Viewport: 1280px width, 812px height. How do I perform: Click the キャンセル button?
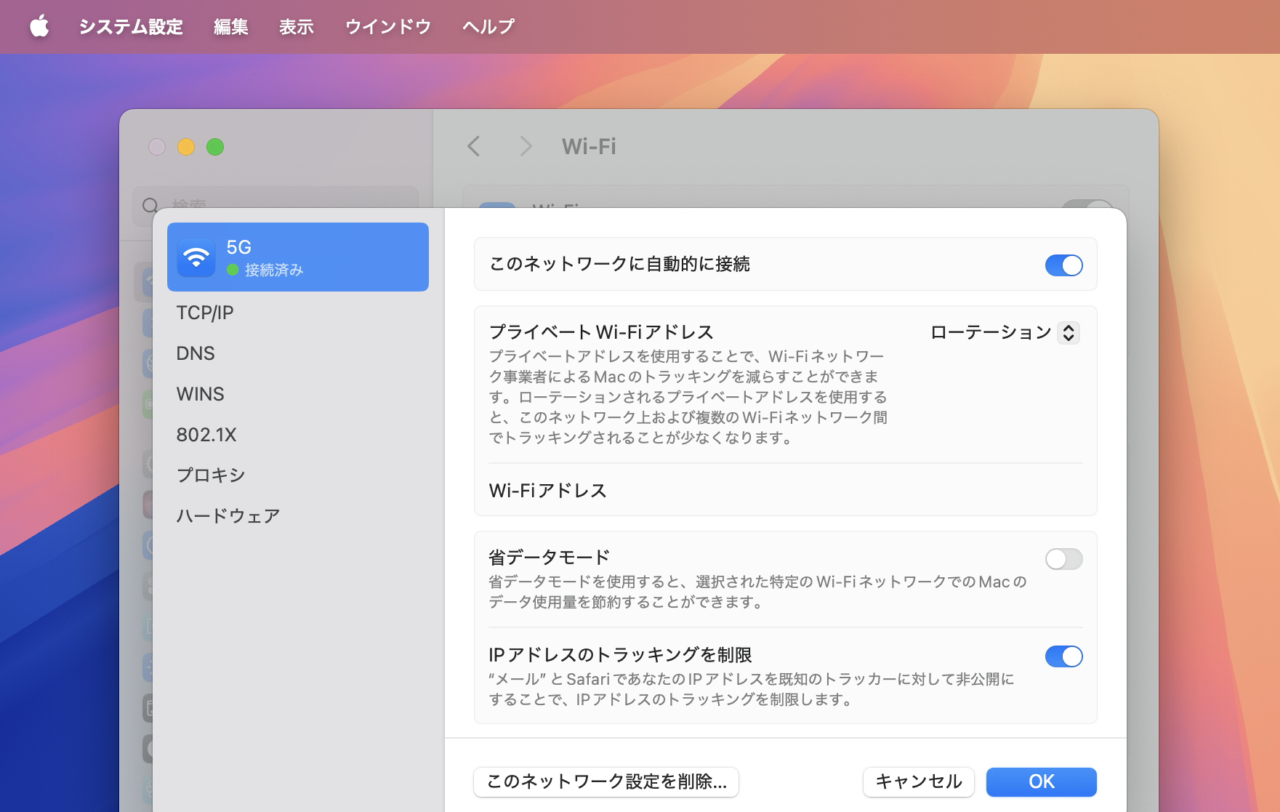tap(919, 782)
